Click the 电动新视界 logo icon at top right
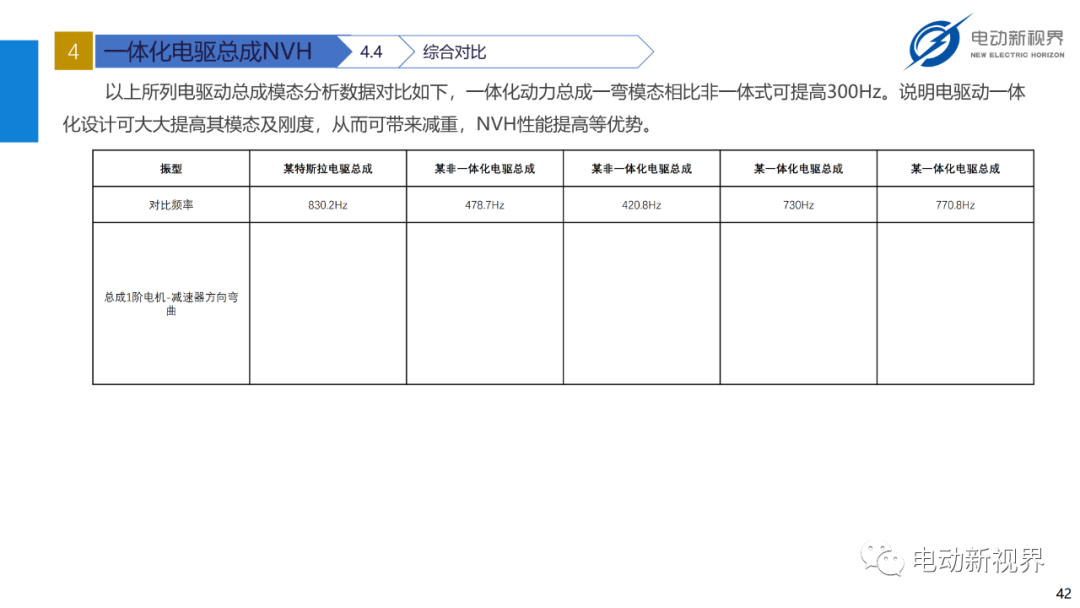 937,41
